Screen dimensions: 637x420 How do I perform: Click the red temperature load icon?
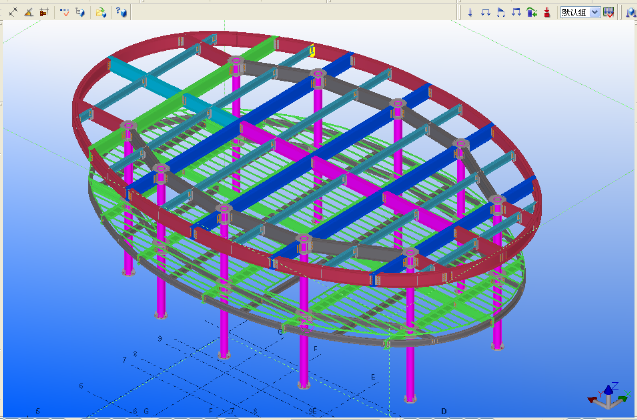coord(547,12)
